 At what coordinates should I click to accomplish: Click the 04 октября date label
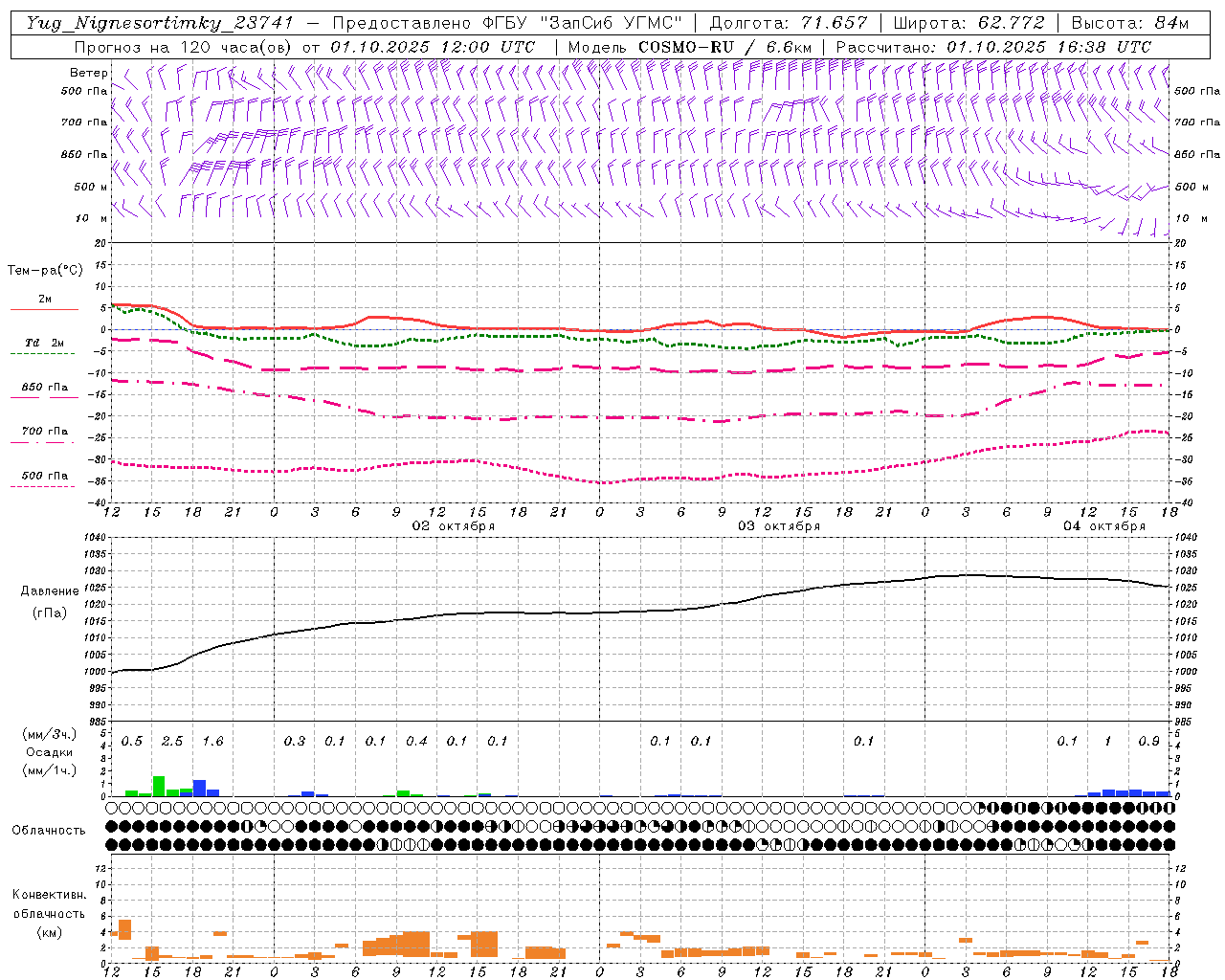pos(1104,526)
